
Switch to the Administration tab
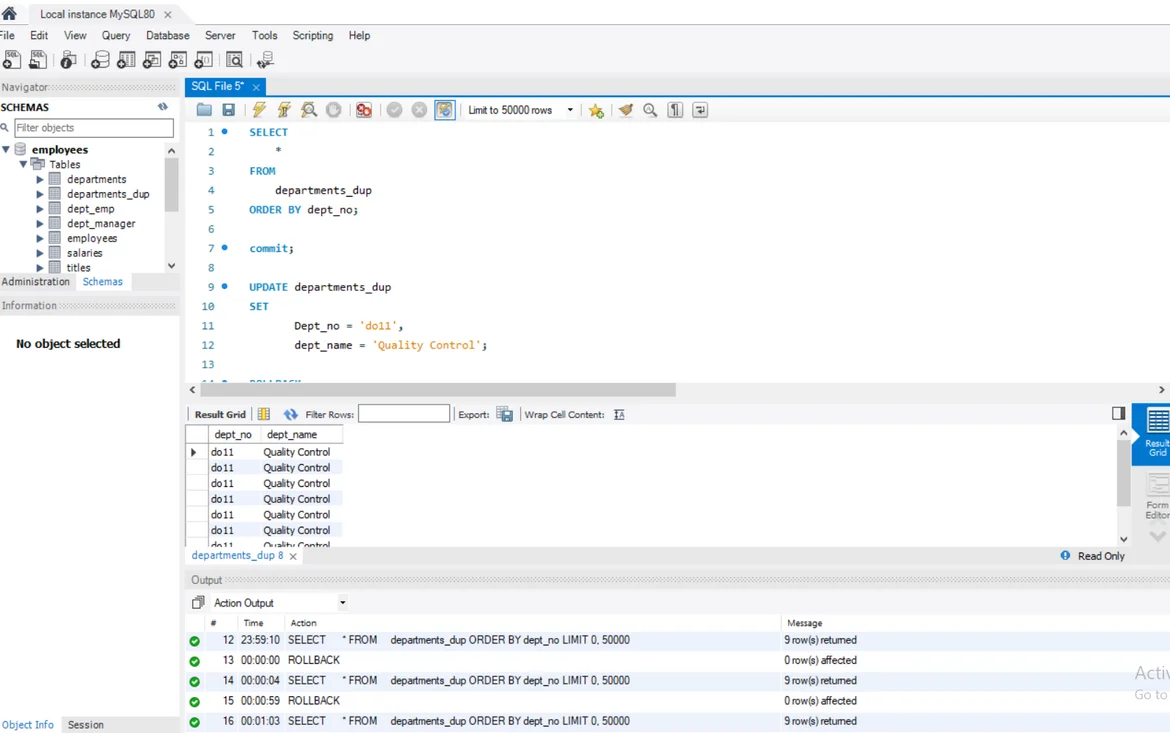click(36, 282)
